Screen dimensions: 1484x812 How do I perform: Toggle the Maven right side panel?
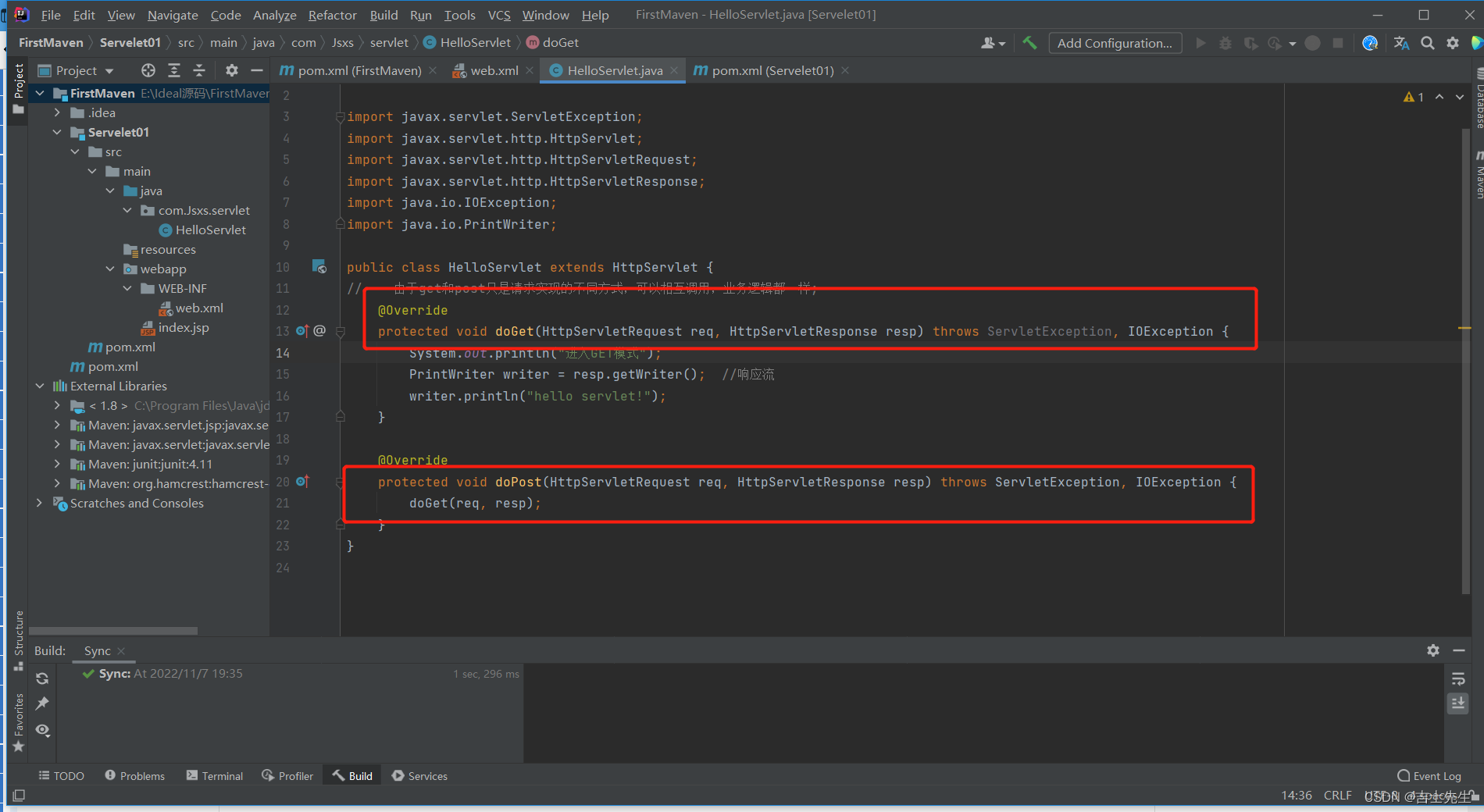1478,176
